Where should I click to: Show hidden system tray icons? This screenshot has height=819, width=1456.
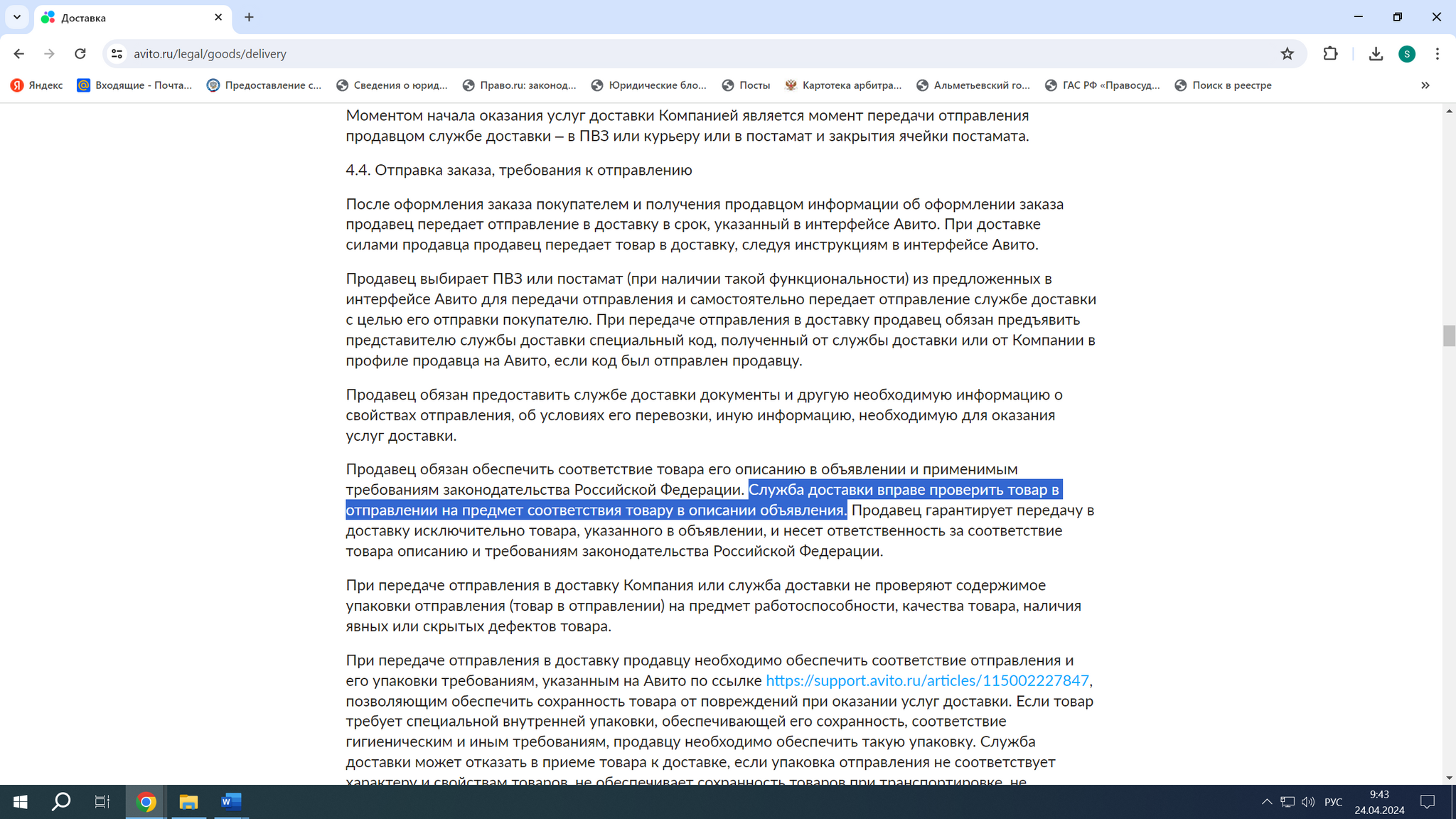click(x=1267, y=802)
